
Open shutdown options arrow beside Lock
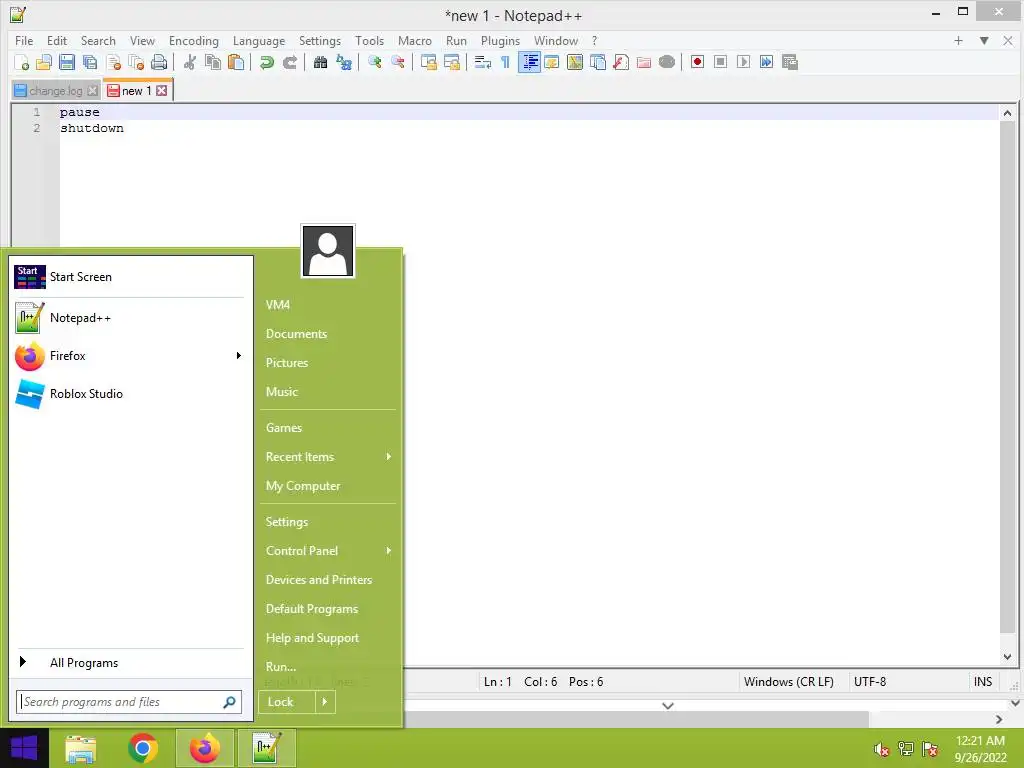[x=325, y=702]
